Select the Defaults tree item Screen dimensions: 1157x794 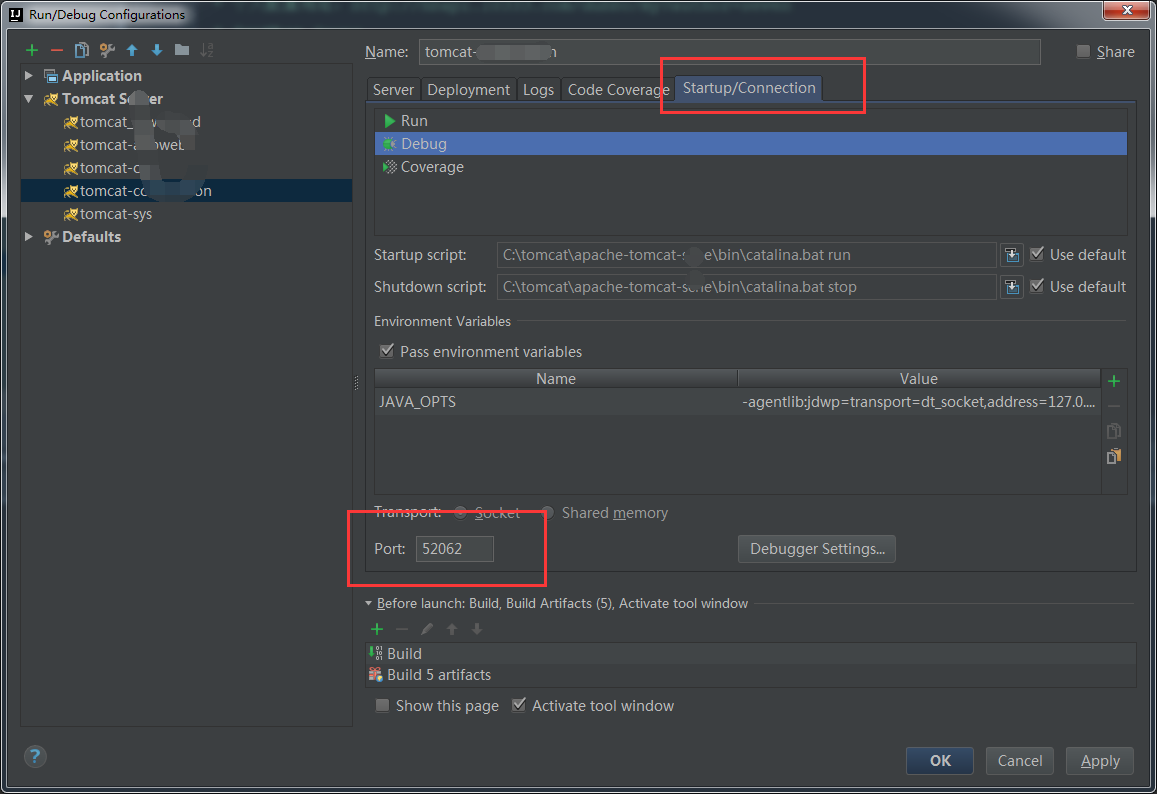point(91,236)
